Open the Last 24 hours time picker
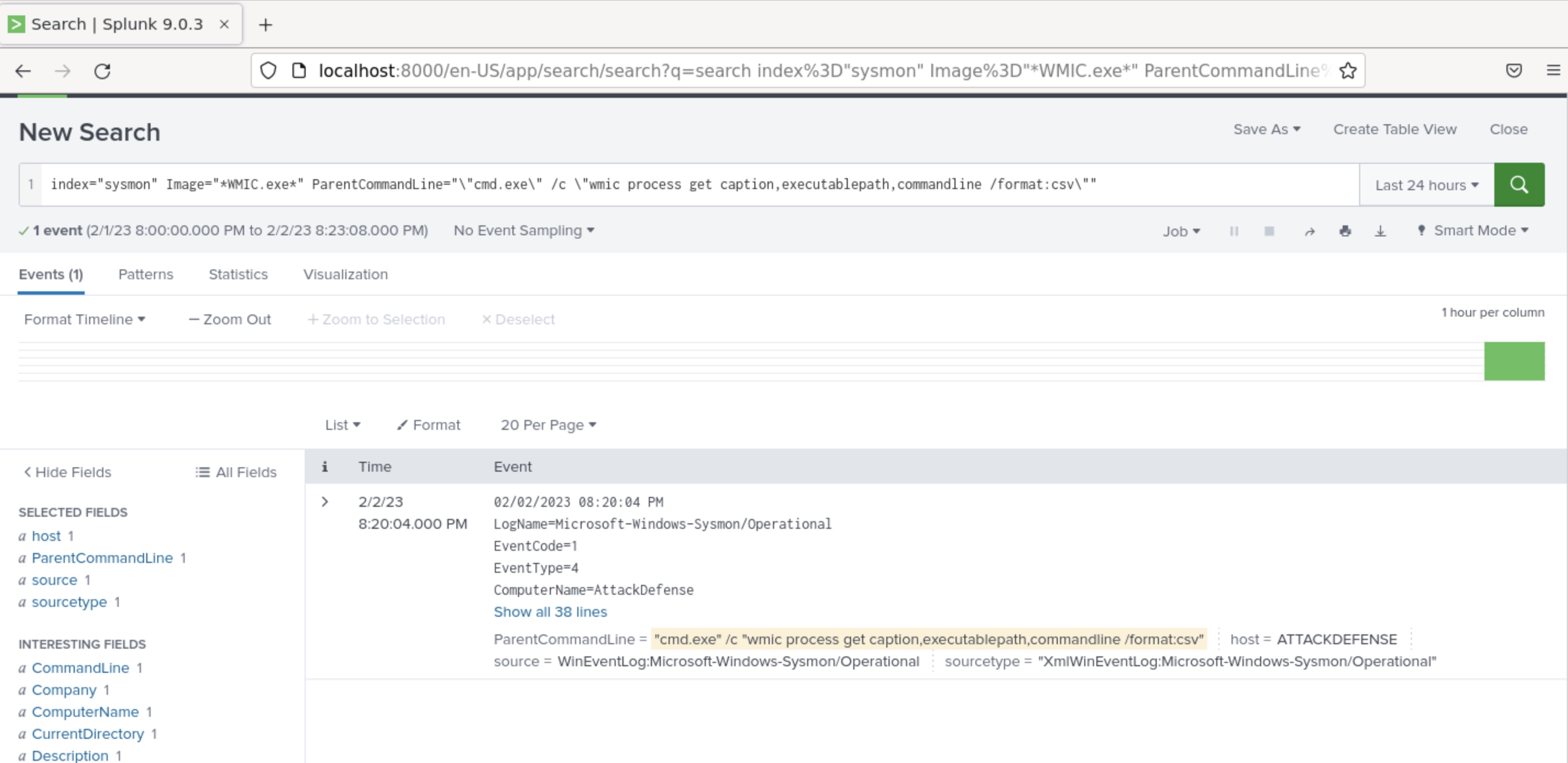Screen dimensions: 1568x763 coord(1427,185)
